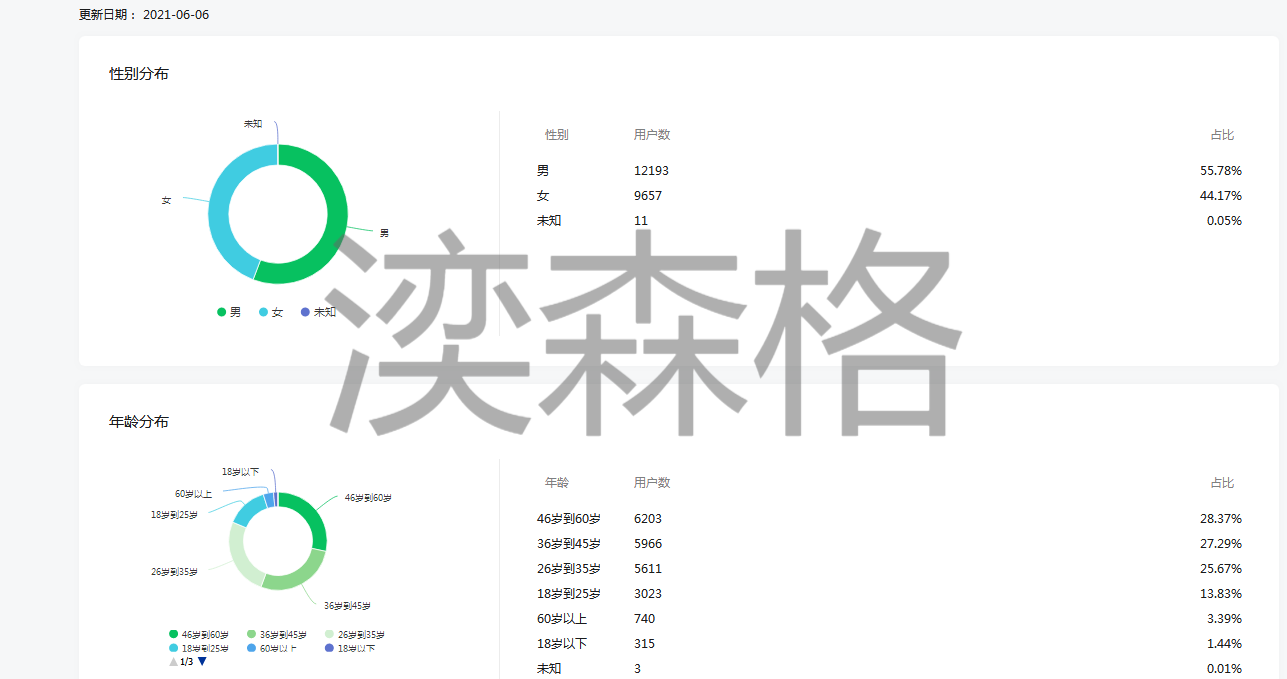Toggle the 女 legend item under gender chart

271,312
